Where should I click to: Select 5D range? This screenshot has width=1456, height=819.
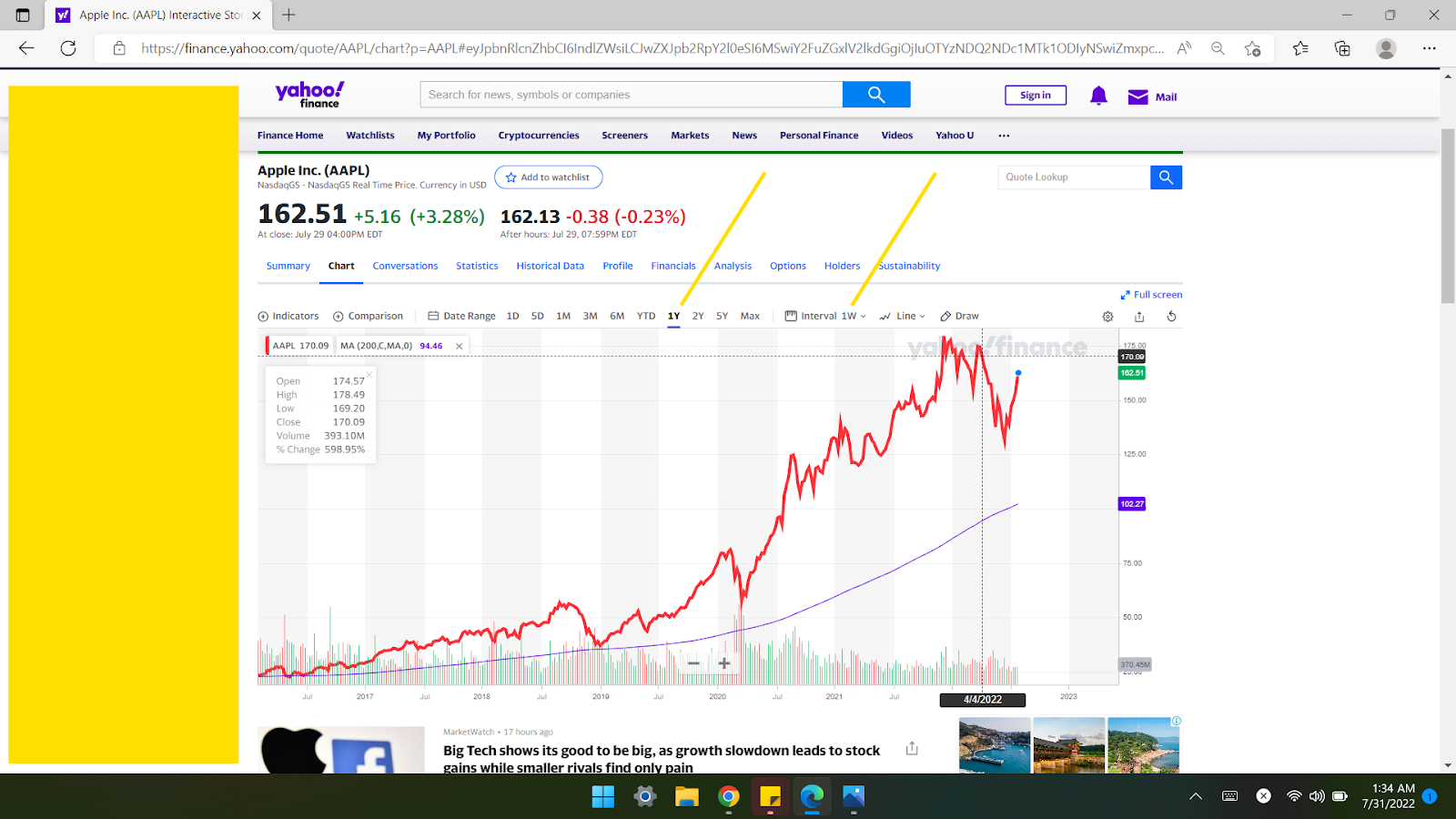pyautogui.click(x=538, y=317)
